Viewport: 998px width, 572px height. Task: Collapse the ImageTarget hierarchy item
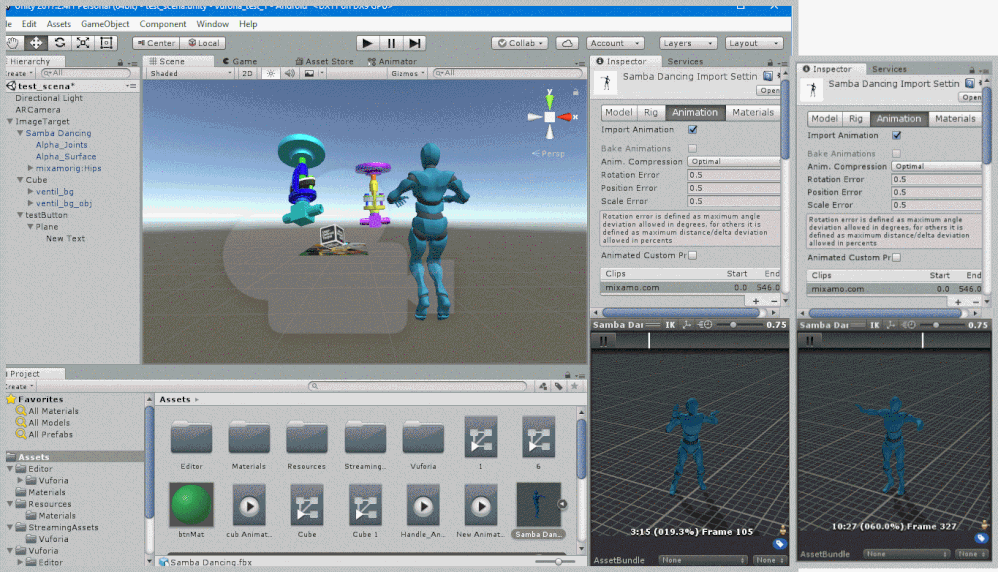pyautogui.click(x=9, y=121)
